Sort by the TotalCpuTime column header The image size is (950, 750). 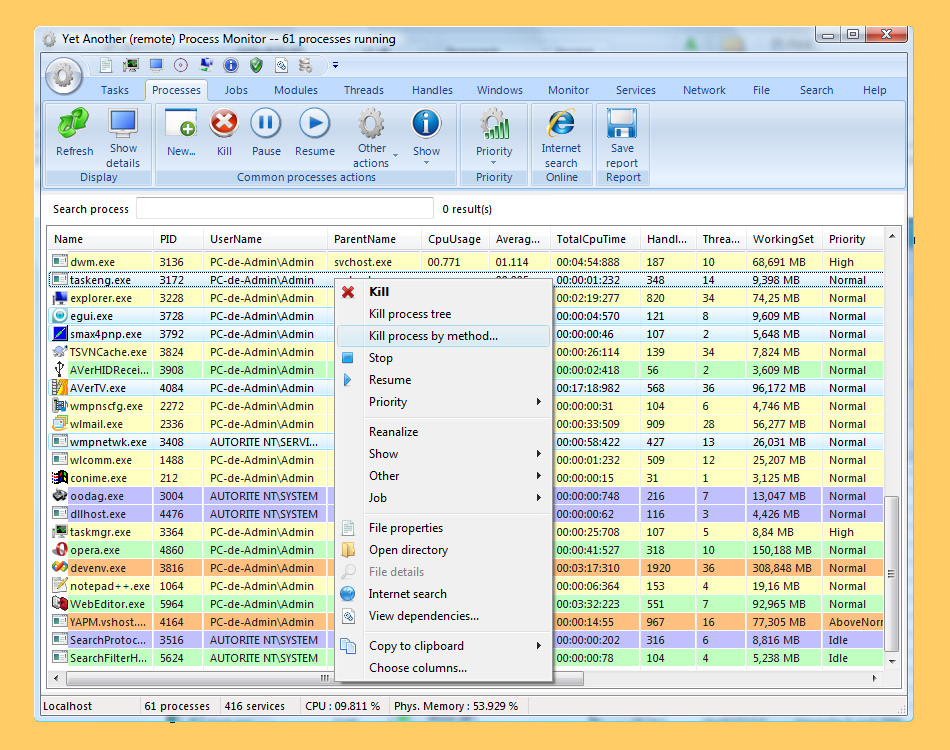(594, 239)
